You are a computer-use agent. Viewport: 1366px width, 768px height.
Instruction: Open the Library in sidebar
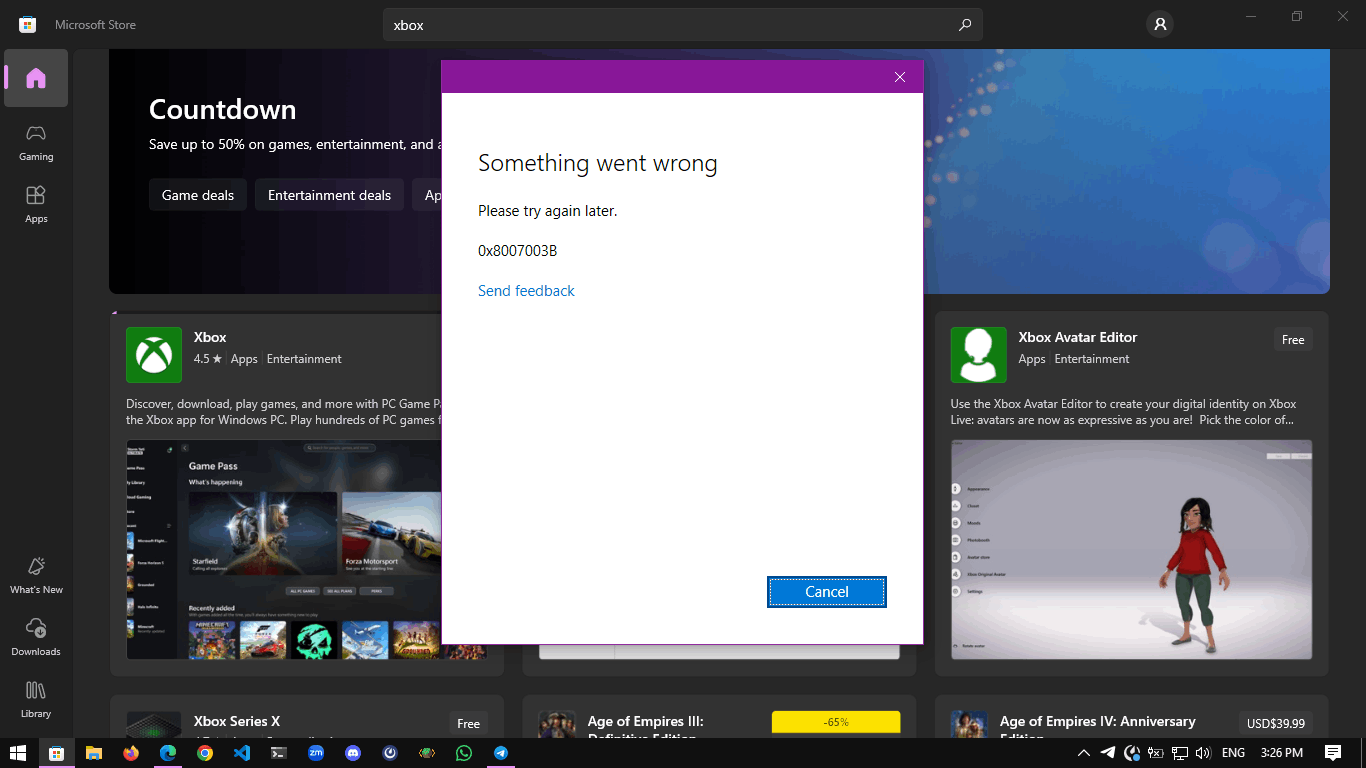(36, 699)
